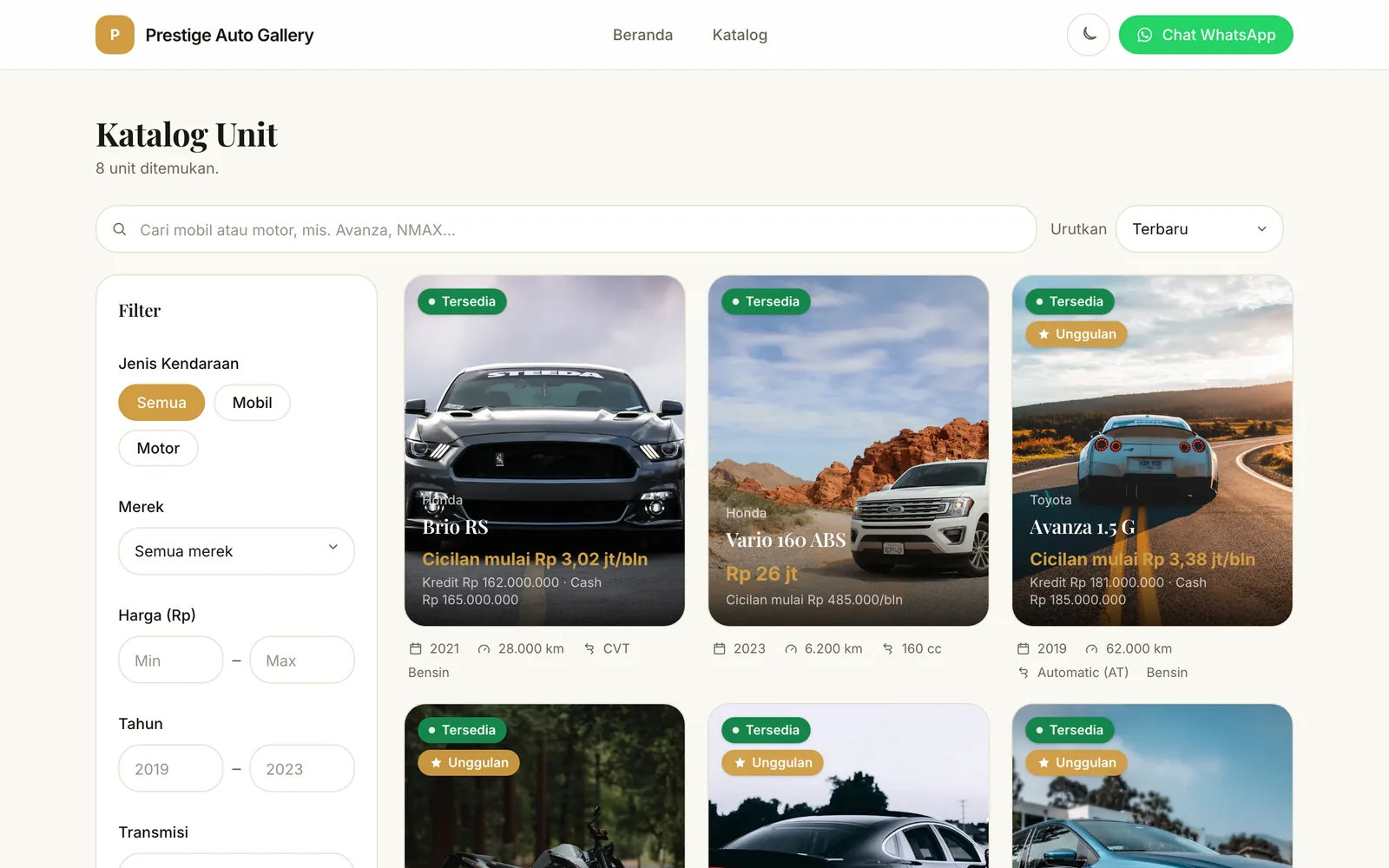Open the Honda Vario 160 ABS card
This screenshot has width=1389, height=868.
[x=848, y=450]
